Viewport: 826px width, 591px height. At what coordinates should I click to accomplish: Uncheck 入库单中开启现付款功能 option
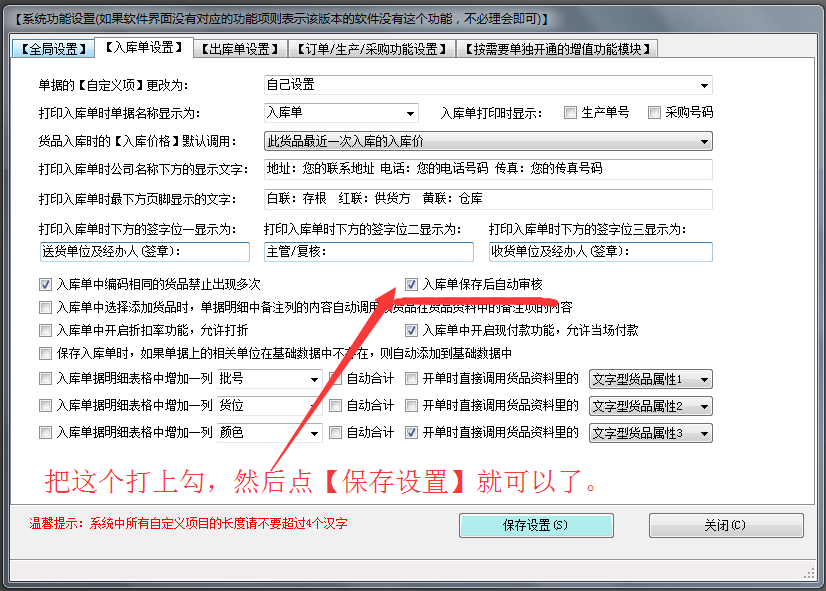[411, 331]
